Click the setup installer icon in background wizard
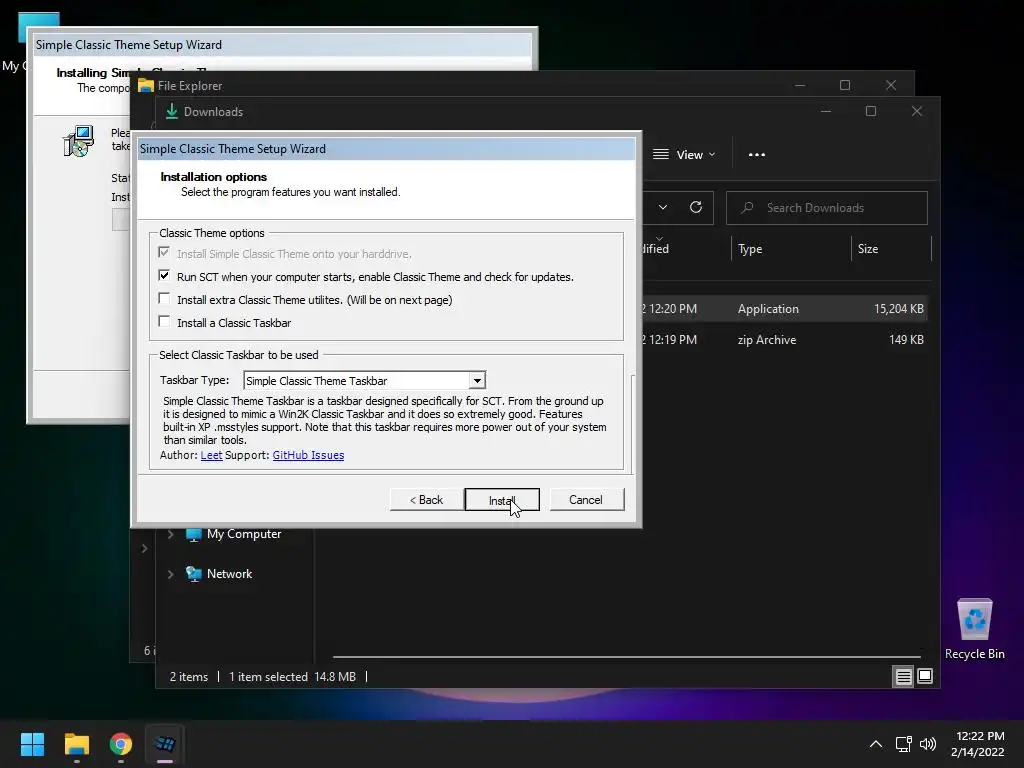 78,140
